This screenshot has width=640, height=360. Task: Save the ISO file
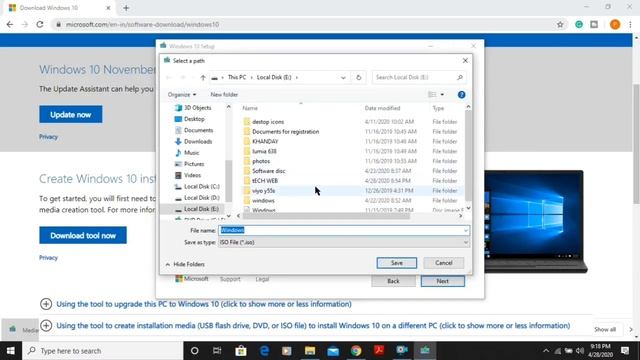pyautogui.click(x=397, y=263)
